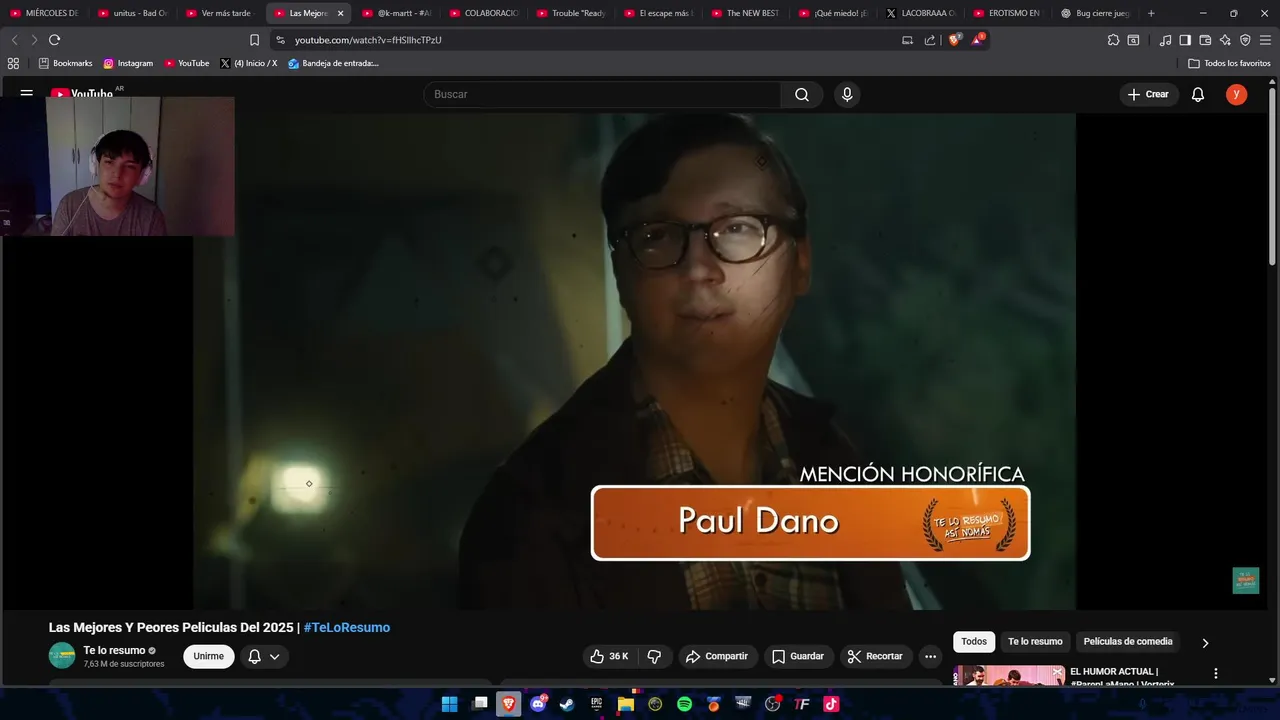Switch to the COLABORACIO tab
The height and width of the screenshot is (720, 1280).
(484, 13)
